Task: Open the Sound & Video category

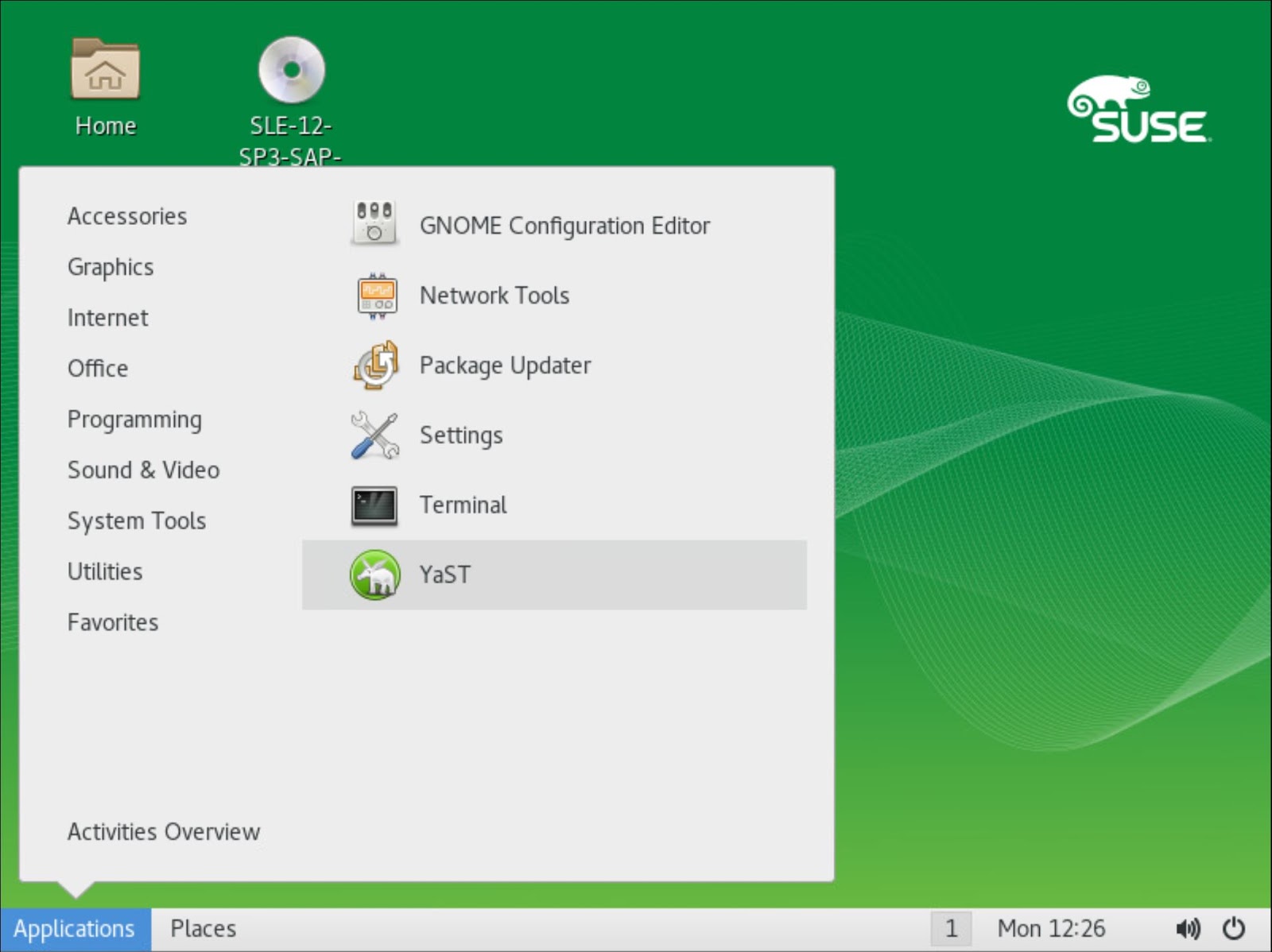Action: [x=143, y=470]
